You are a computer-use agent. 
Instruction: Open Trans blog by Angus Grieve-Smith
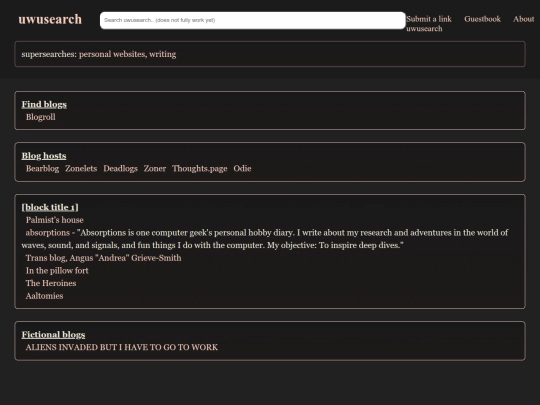pos(103,258)
